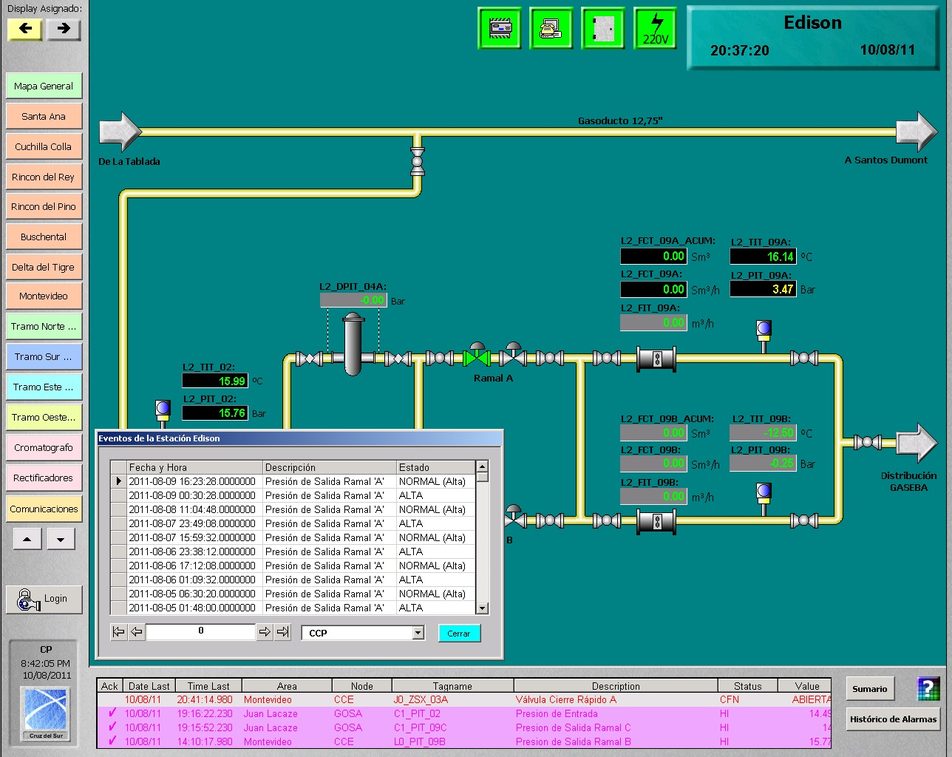
Task: Open Delta del Tigre display
Action: 44,267
